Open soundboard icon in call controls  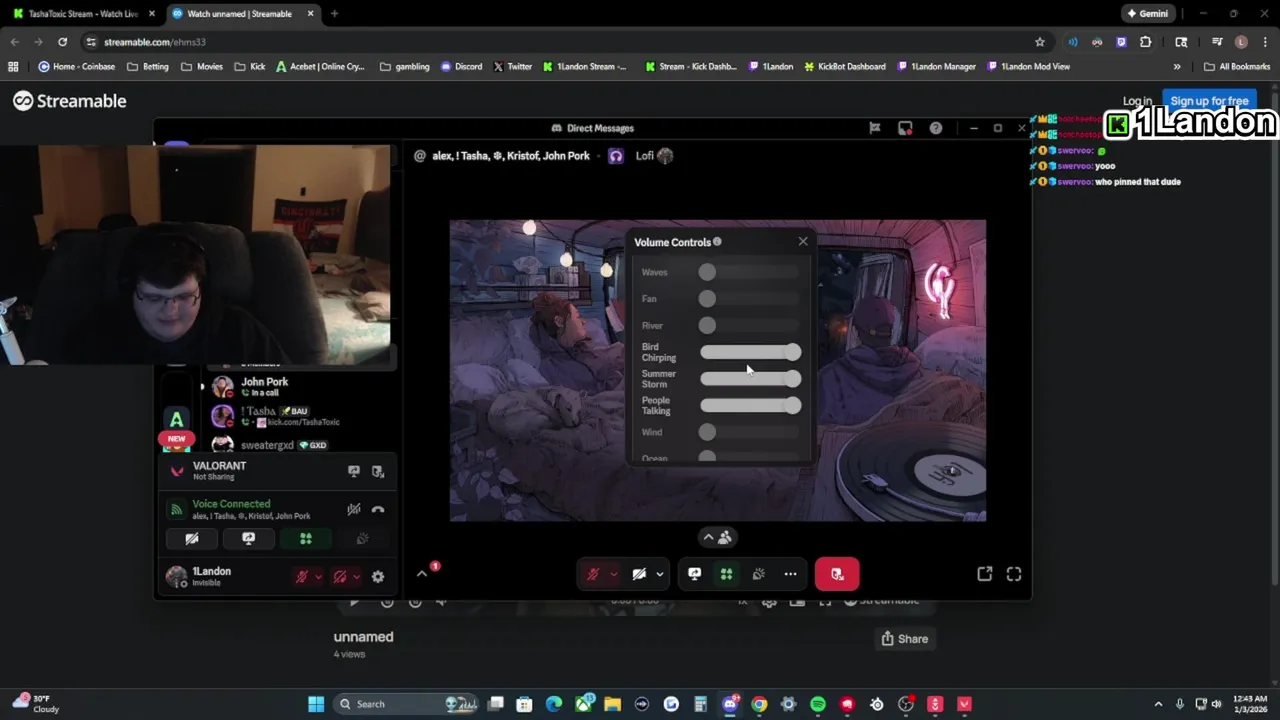(758, 574)
